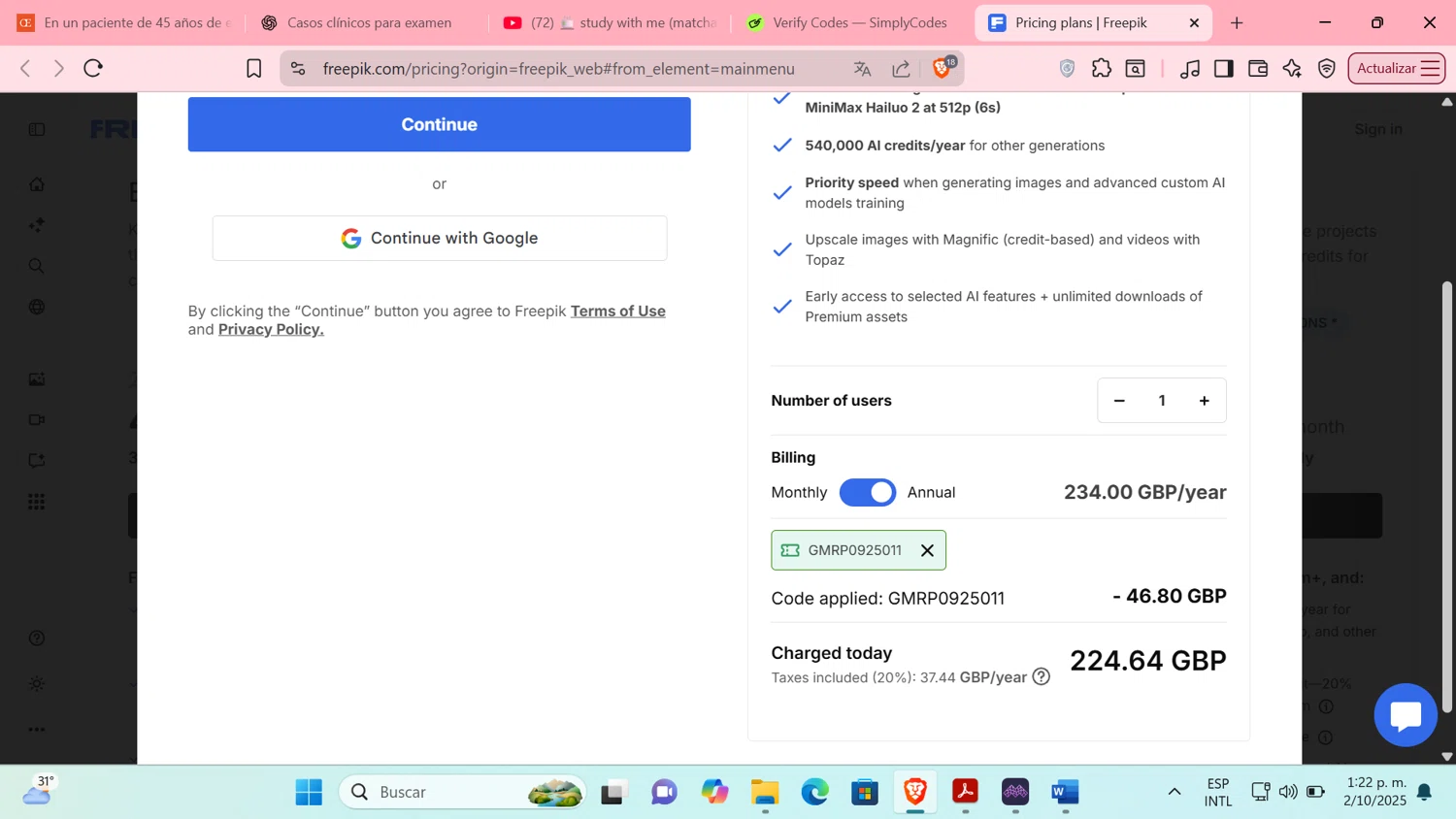Open Task View from taskbar
Viewport: 1456px width, 819px height.
tap(613, 792)
